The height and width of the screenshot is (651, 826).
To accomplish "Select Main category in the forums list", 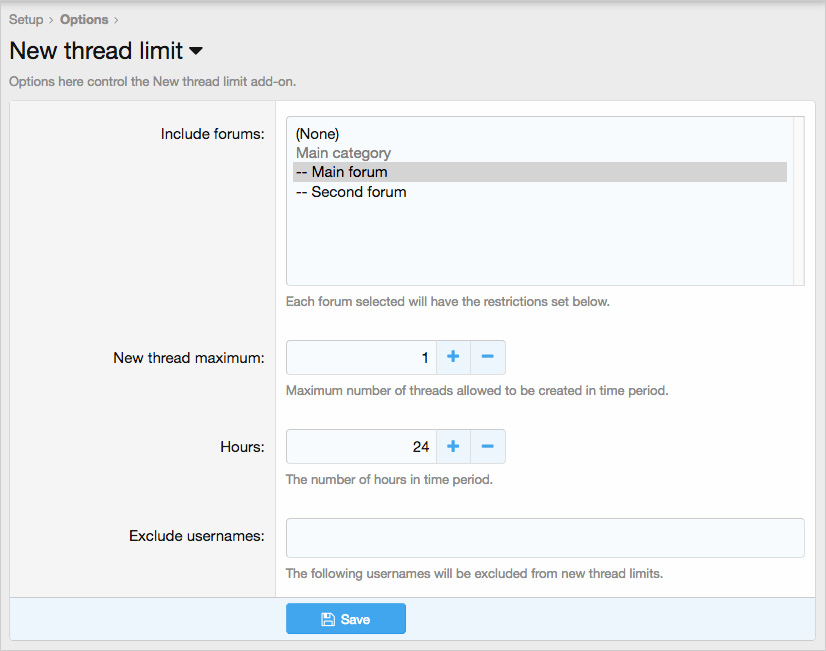I will pyautogui.click(x=343, y=153).
